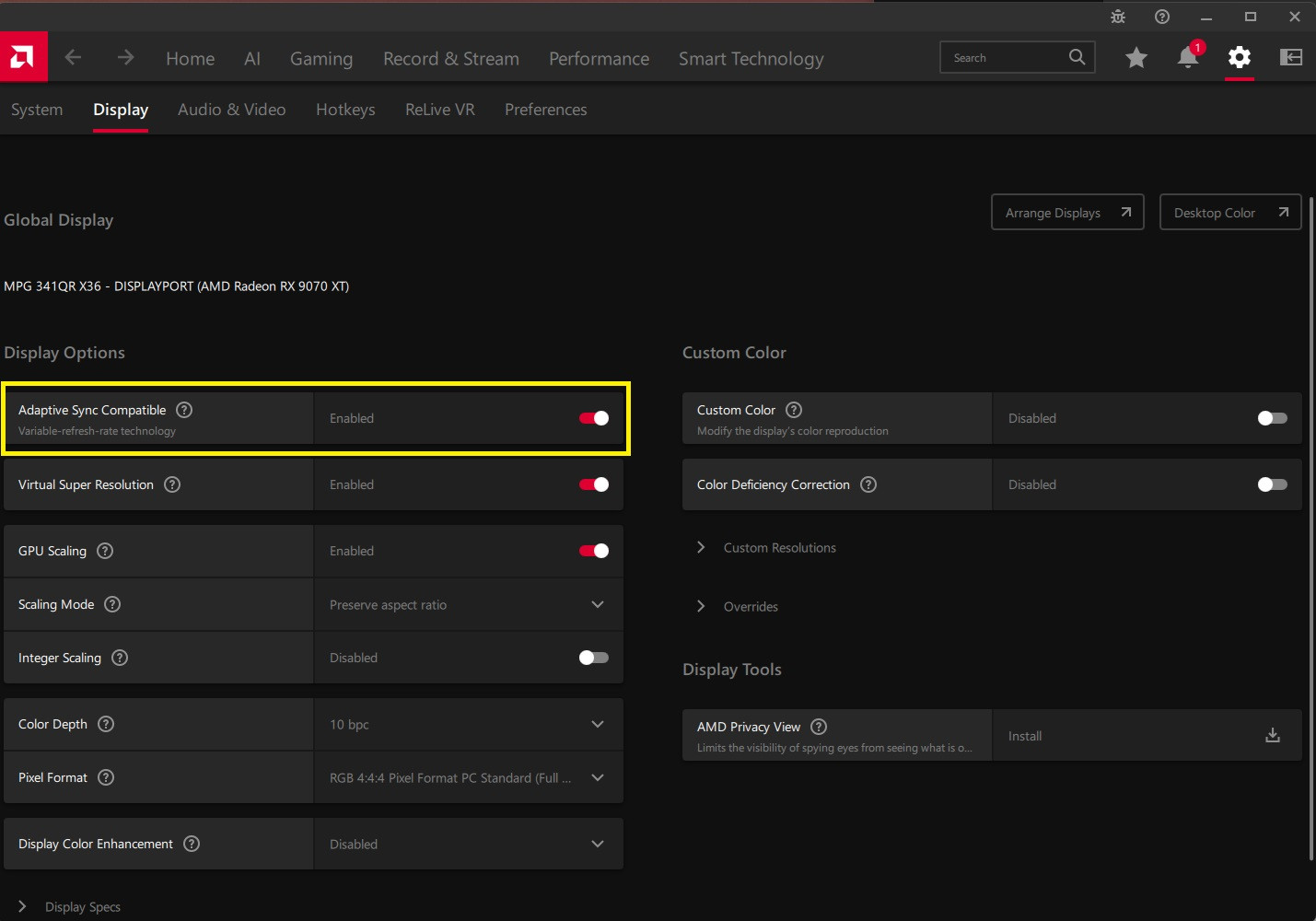Click the search magnifier icon

1077,57
